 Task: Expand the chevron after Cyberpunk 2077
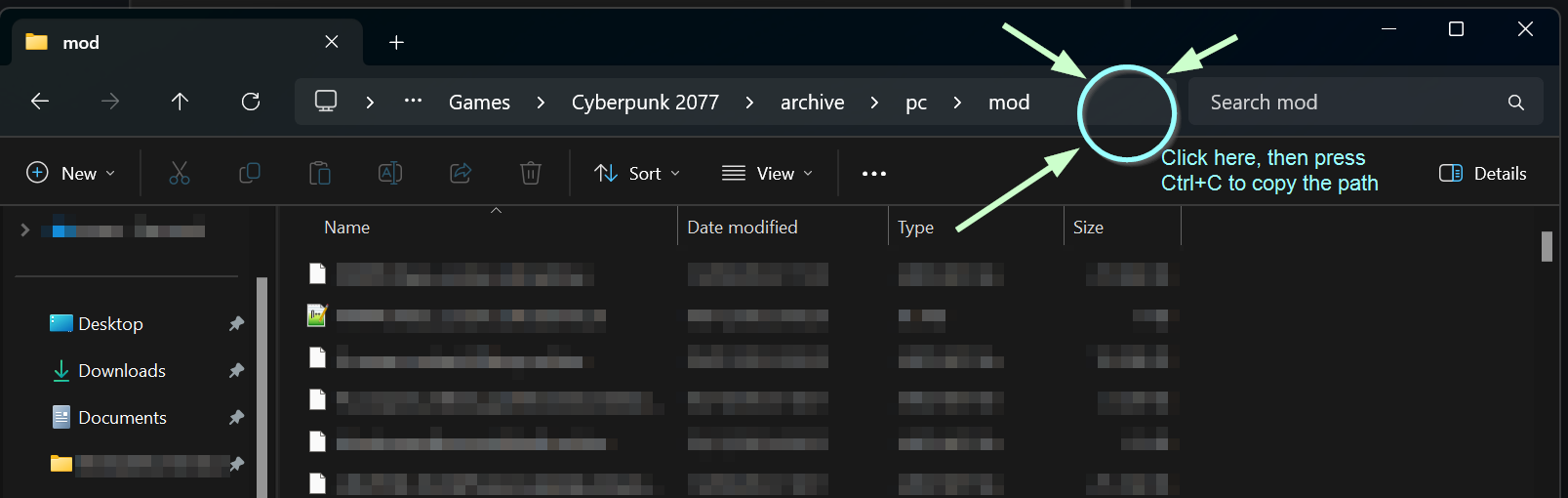(x=749, y=103)
